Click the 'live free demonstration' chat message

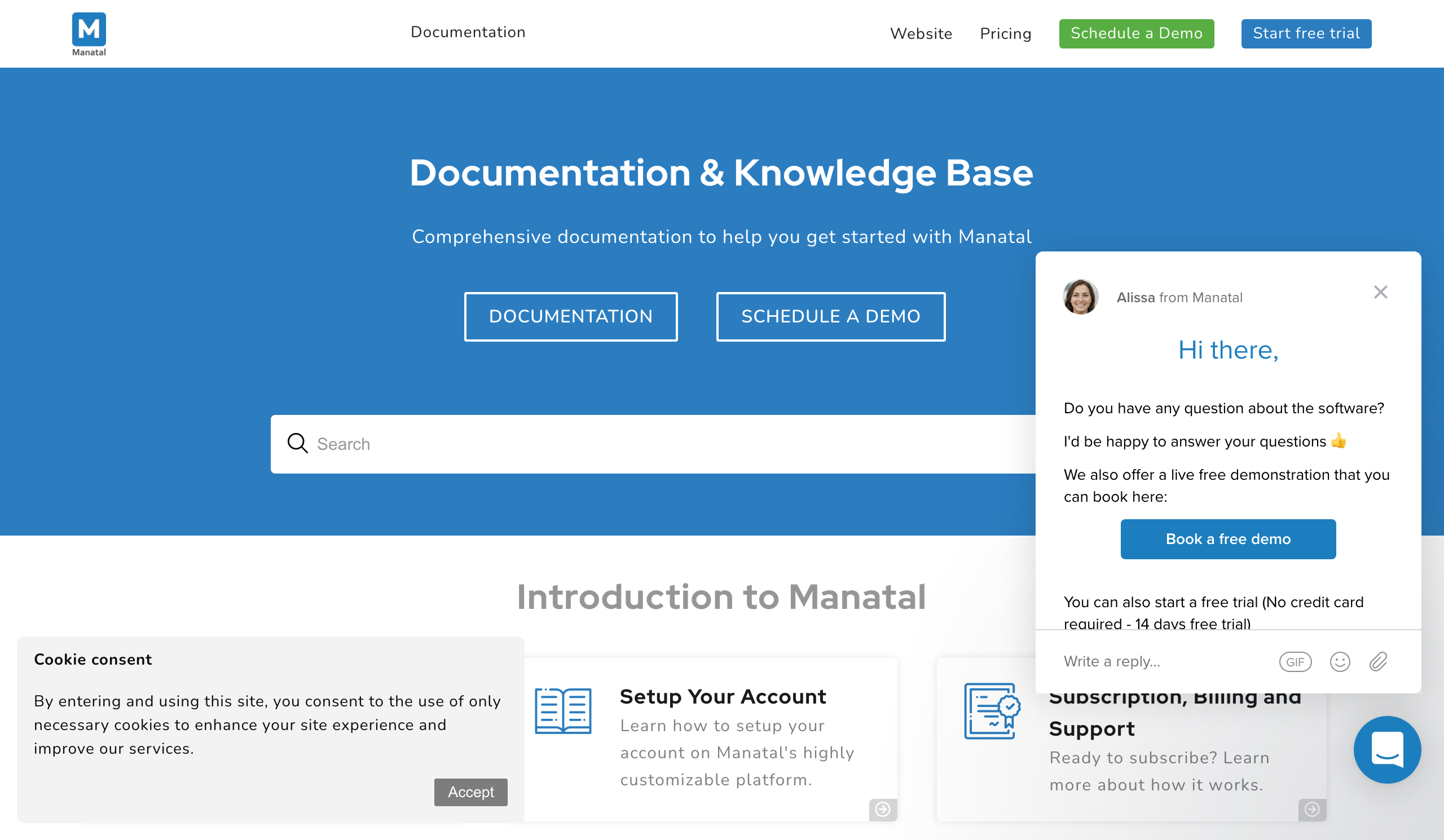[1226, 485]
